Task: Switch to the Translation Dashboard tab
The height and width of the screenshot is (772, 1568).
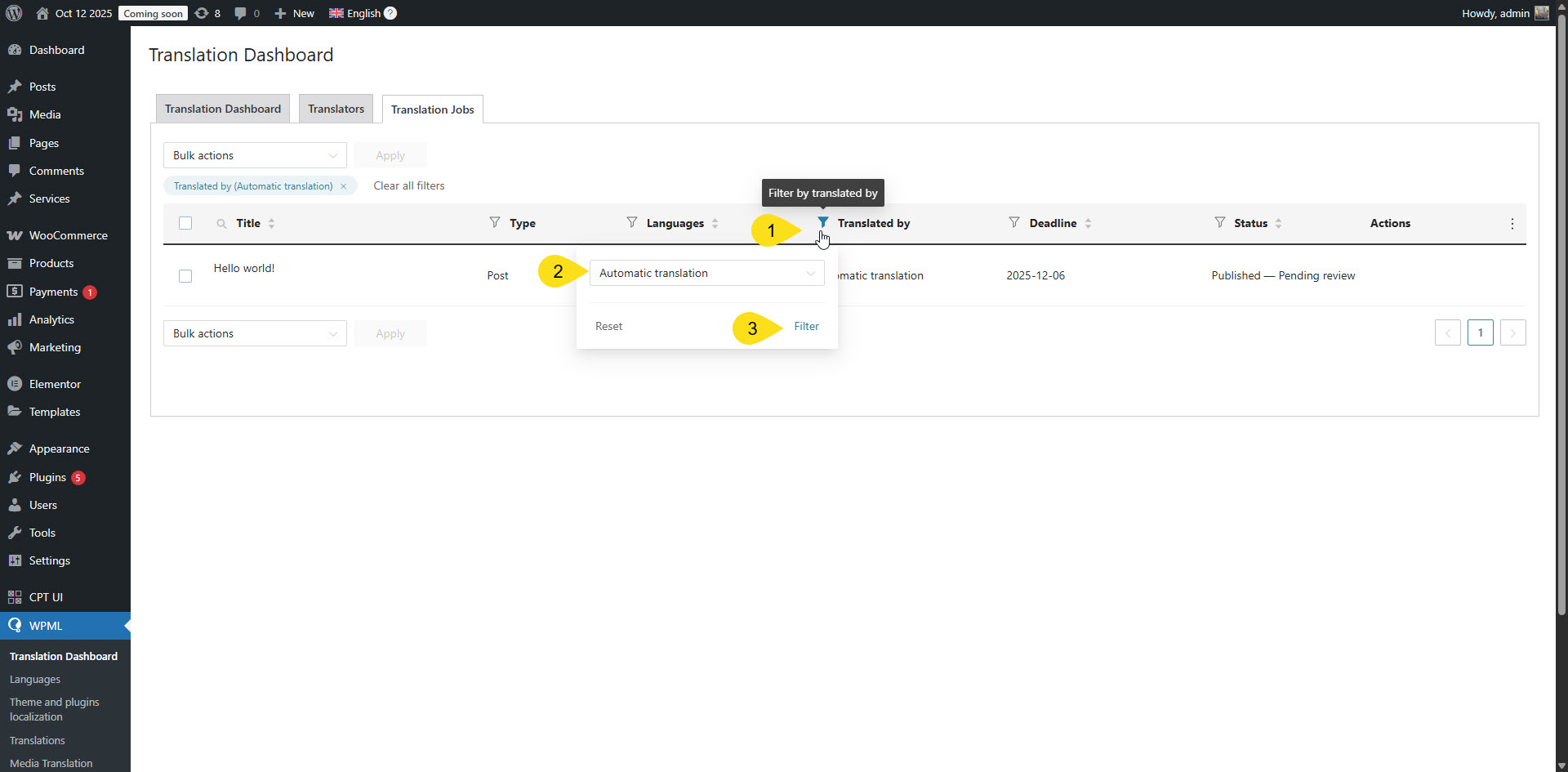Action: point(222,109)
